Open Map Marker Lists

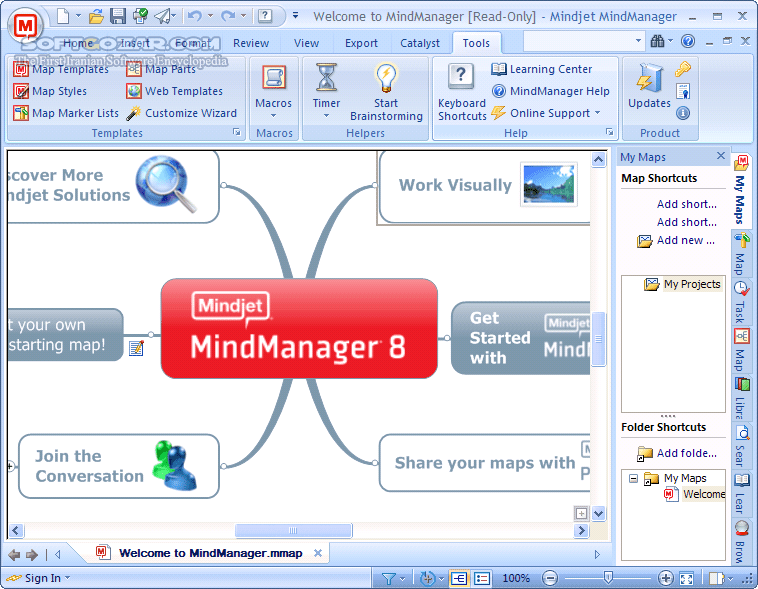click(x=66, y=113)
